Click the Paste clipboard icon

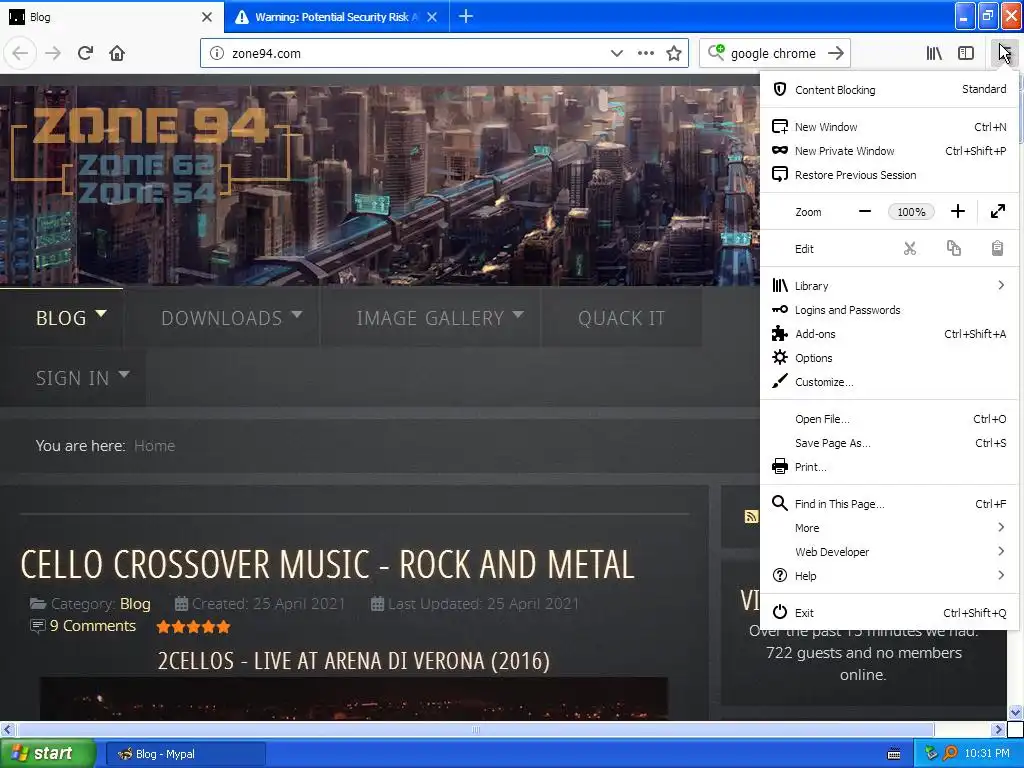coord(997,248)
